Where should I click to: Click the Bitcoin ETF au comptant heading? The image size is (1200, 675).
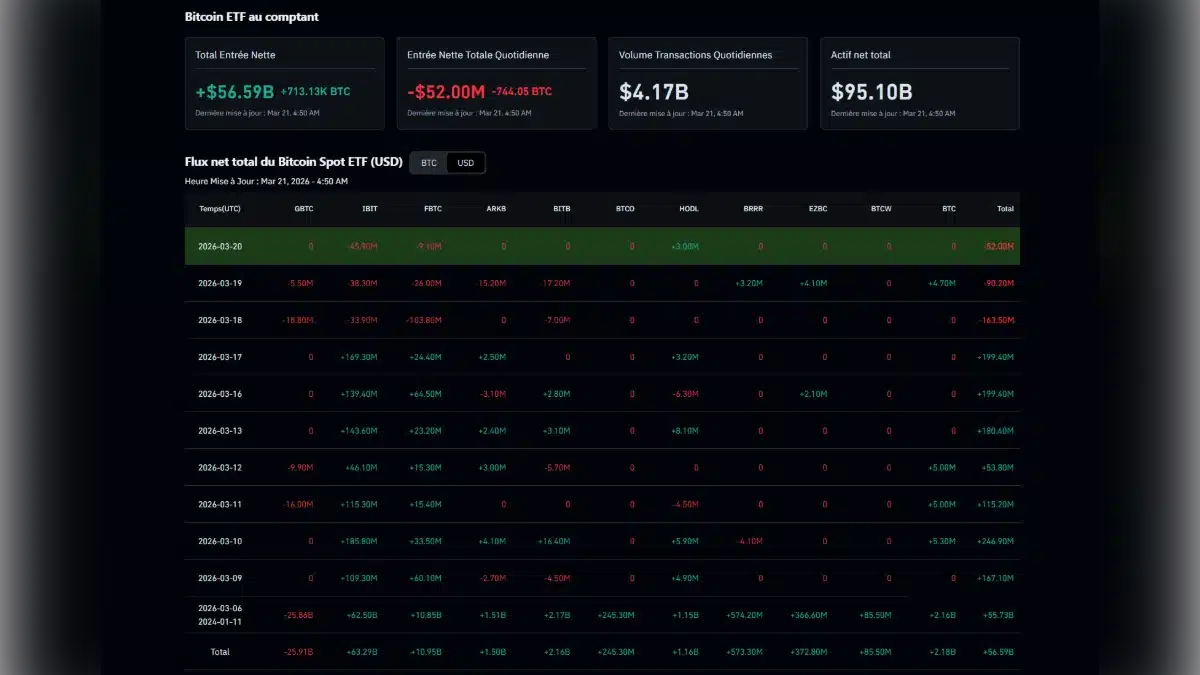250,16
